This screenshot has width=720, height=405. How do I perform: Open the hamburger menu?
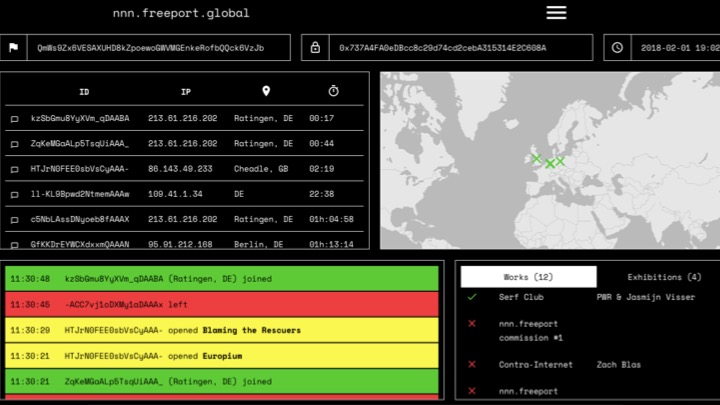(556, 13)
